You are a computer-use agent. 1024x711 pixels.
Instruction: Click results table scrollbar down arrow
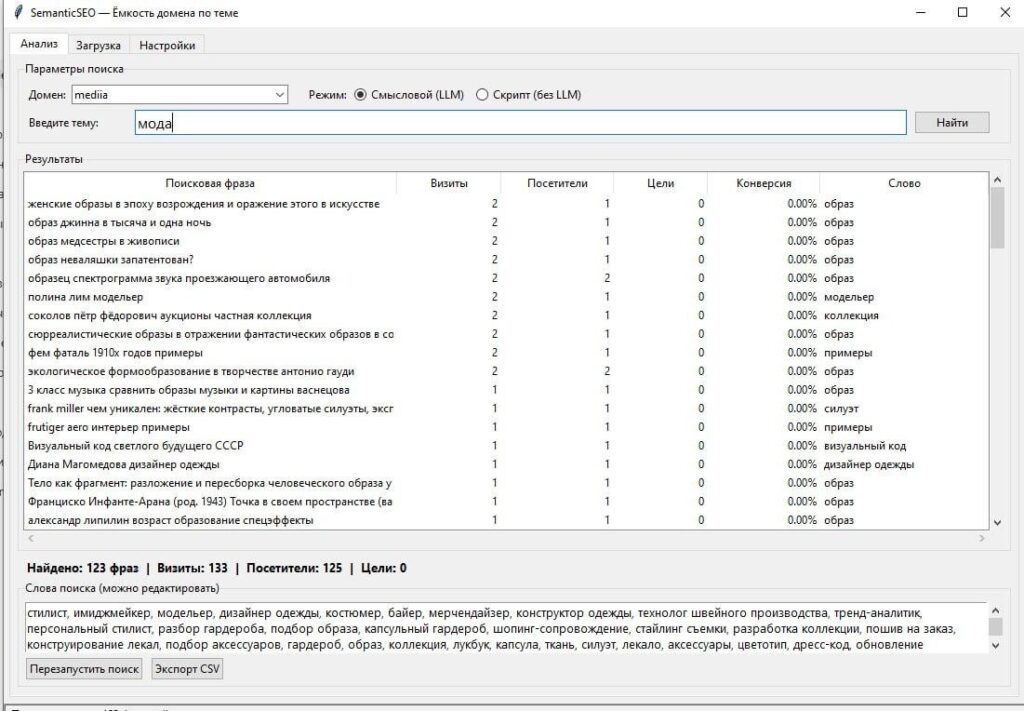coord(997,522)
